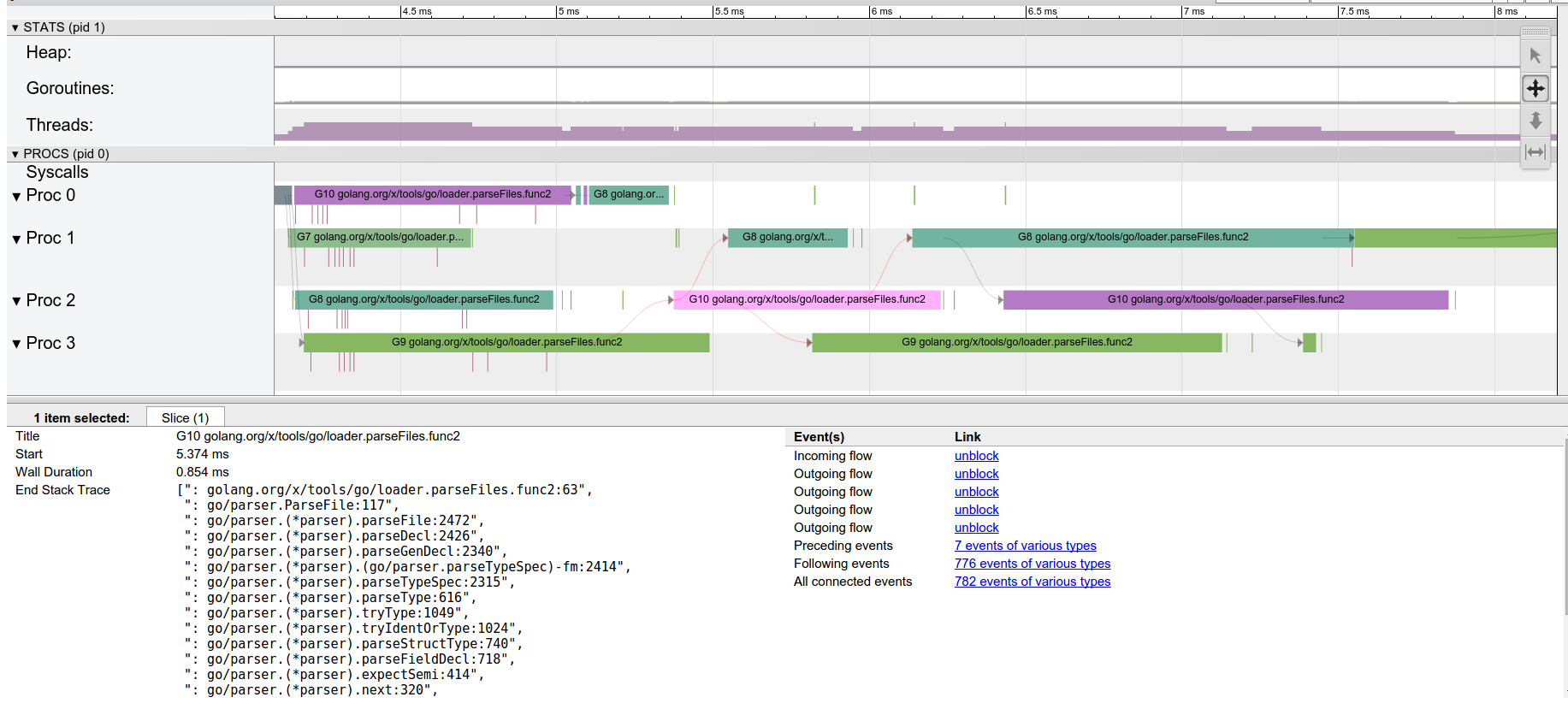This screenshot has height=709, width=1568.
Task: Select the pink G10 slice on Proc 2
Action: [x=806, y=299]
